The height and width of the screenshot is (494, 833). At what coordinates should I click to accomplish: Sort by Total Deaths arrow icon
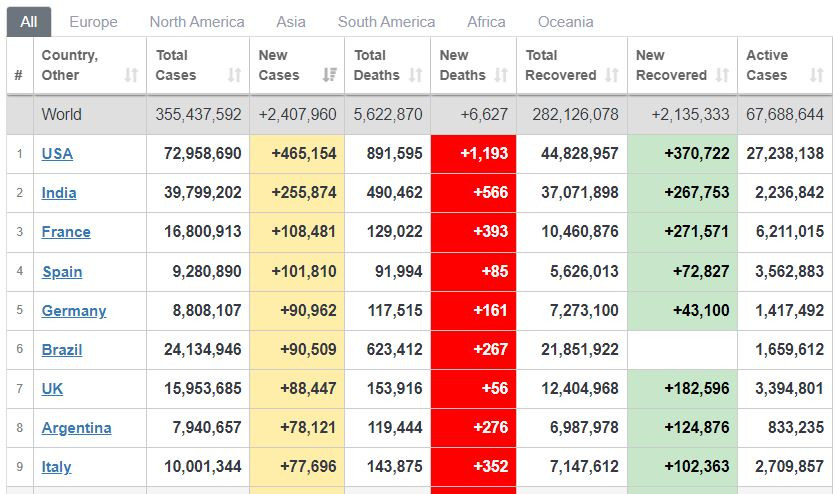(x=416, y=75)
